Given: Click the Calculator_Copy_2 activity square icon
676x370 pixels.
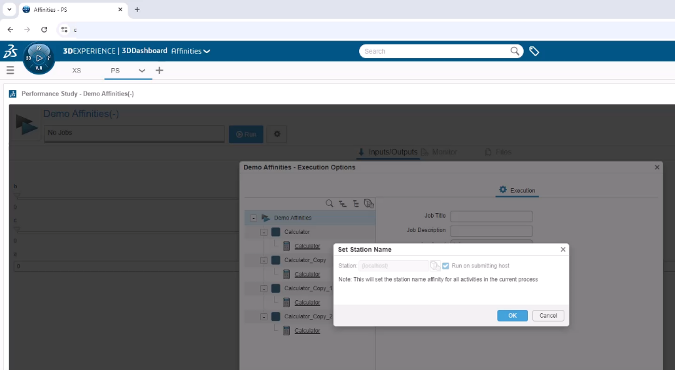Looking at the screenshot, I should [x=276, y=317].
